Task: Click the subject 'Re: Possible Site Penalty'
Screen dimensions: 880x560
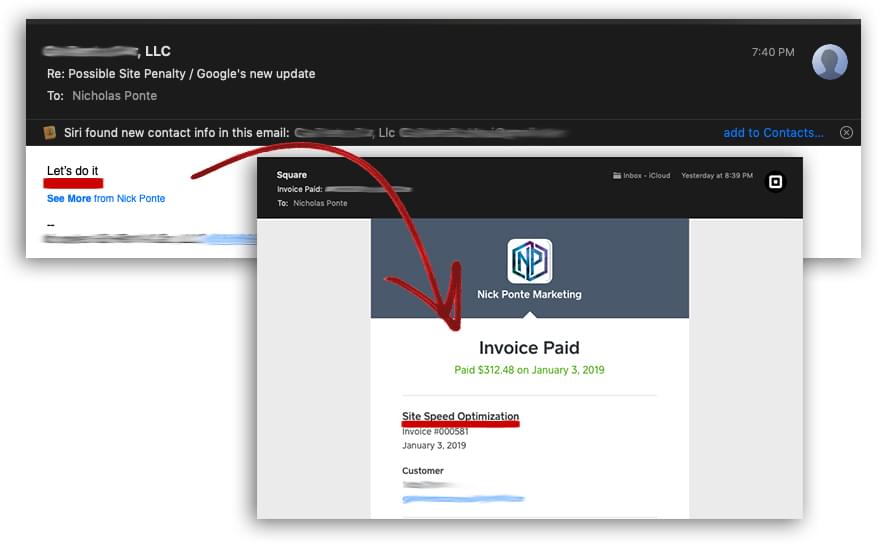Action: 181,74
